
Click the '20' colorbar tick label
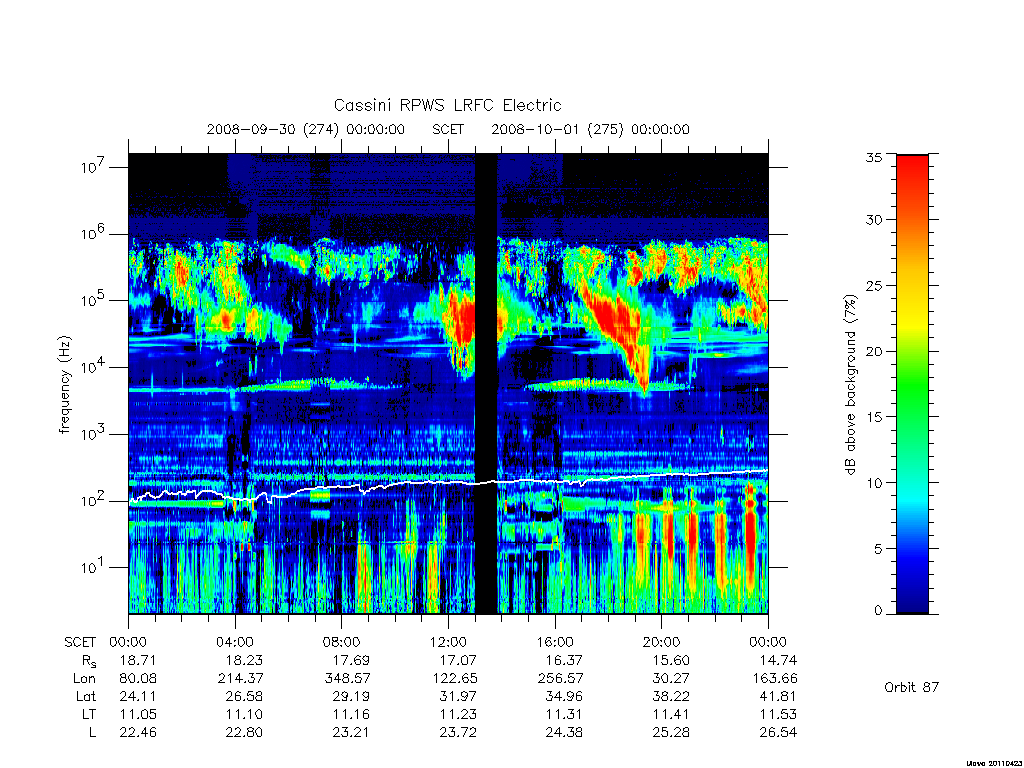874,351
